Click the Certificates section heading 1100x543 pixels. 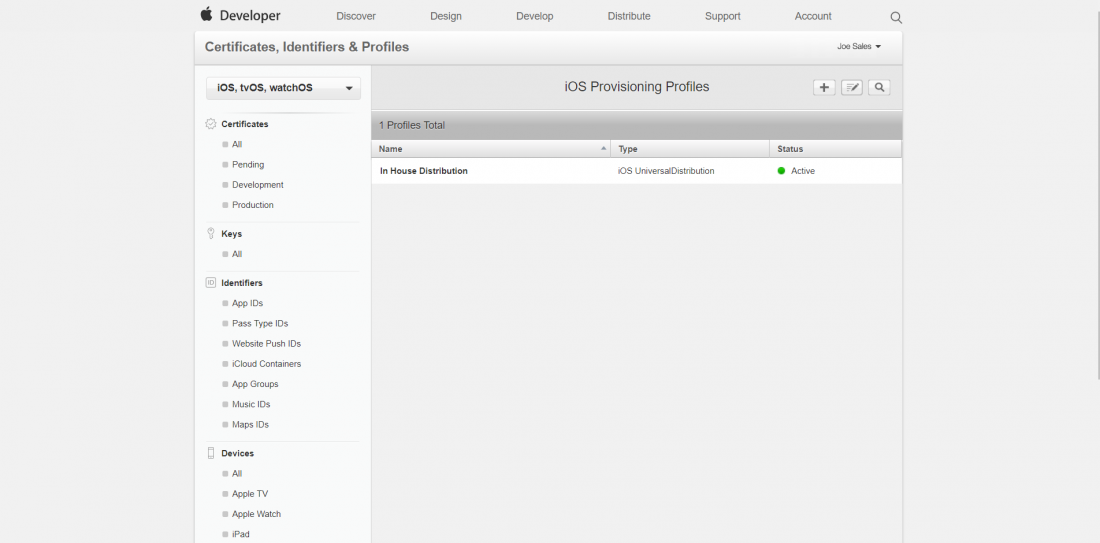click(245, 124)
